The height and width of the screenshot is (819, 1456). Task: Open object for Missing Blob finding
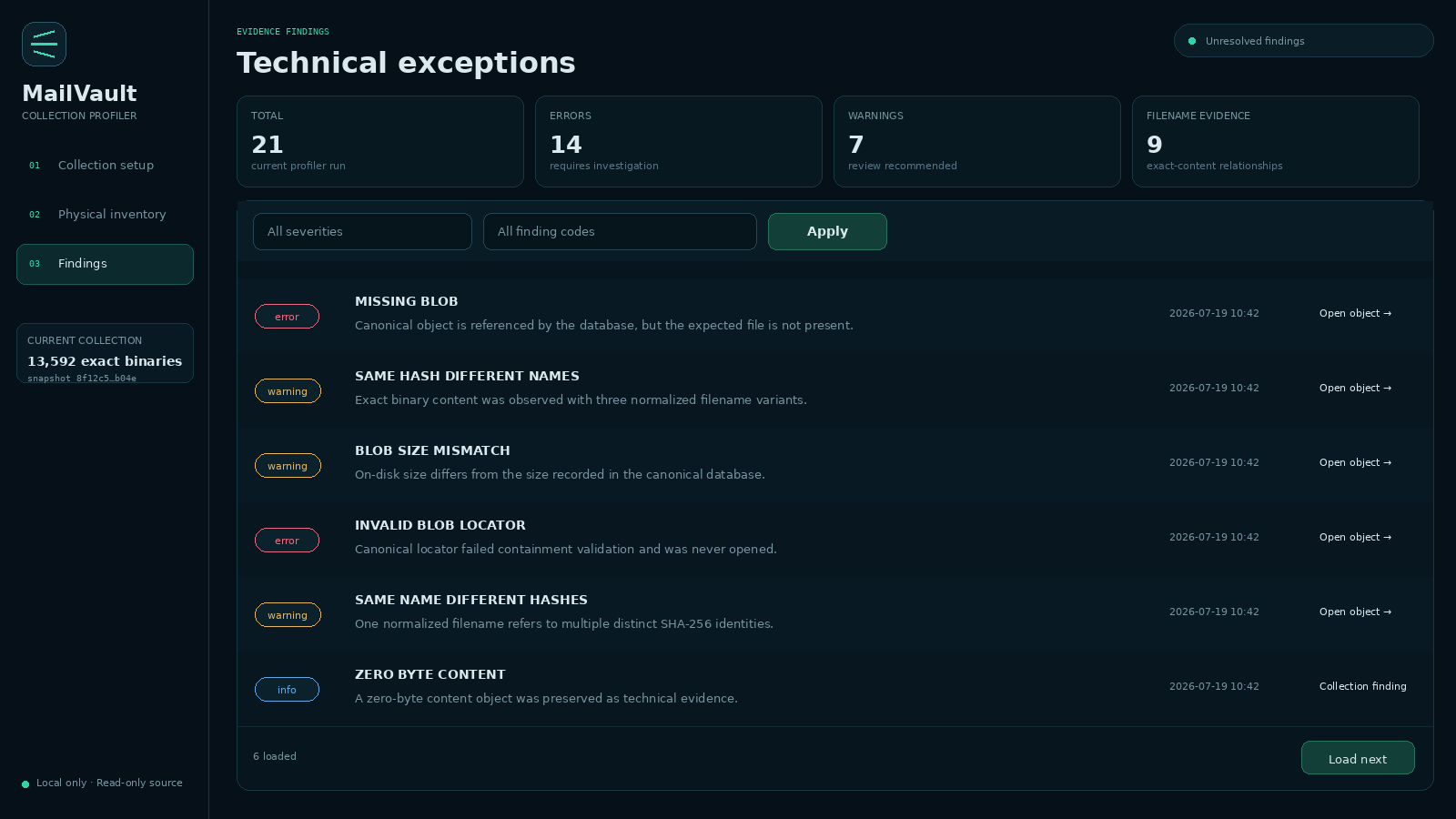pos(1355,313)
